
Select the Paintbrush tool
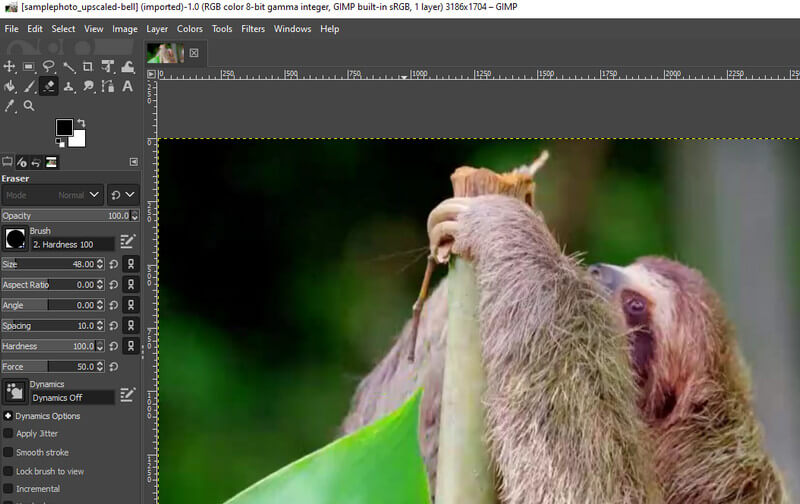click(x=29, y=86)
